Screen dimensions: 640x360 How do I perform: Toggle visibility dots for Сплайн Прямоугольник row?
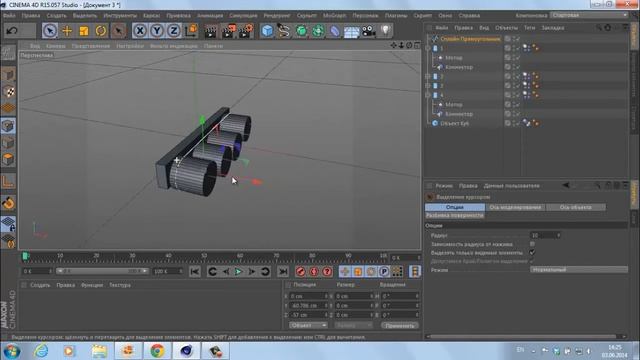click(x=513, y=39)
